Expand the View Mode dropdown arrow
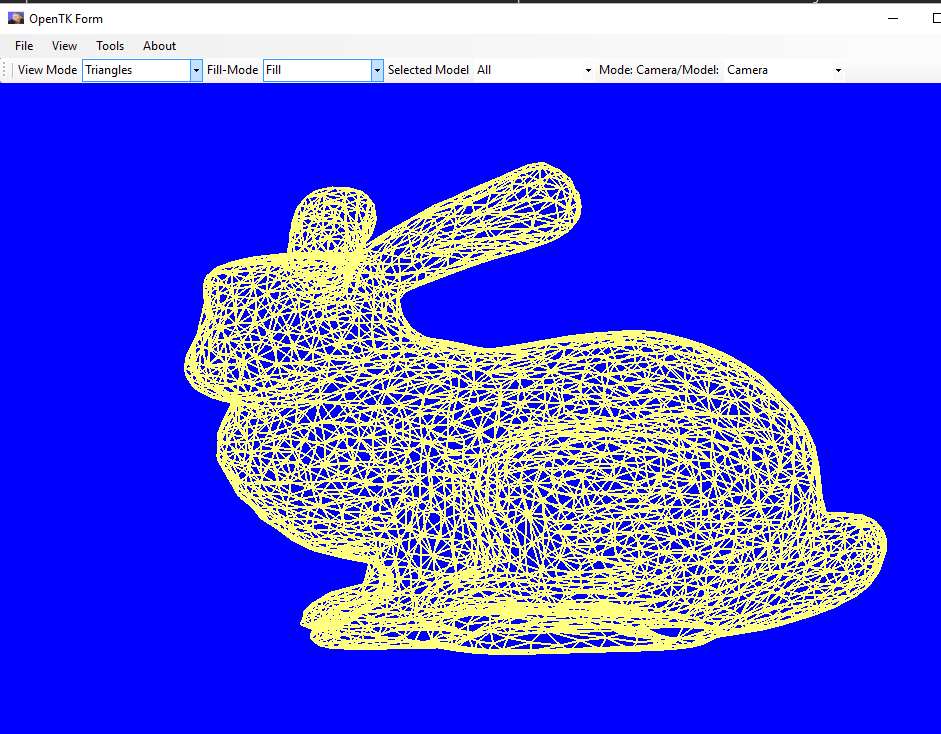Screen dimensions: 941x734 [196, 70]
